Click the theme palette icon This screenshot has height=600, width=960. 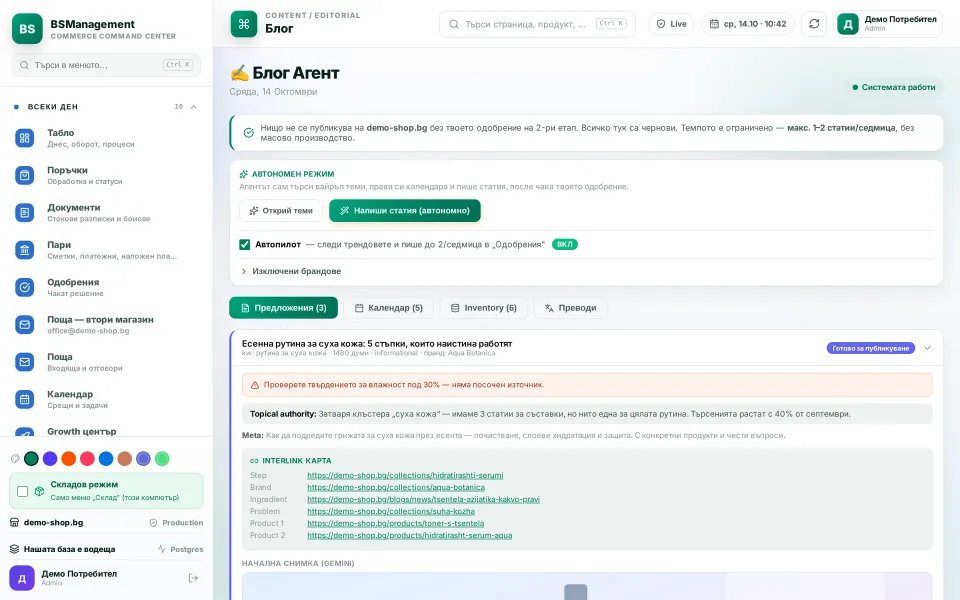pyautogui.click(x=15, y=459)
